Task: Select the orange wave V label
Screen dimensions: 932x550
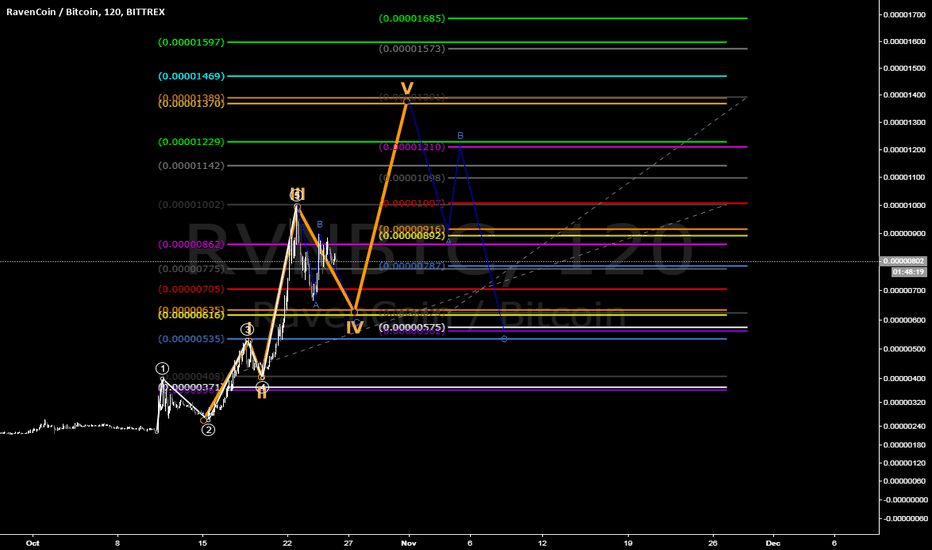Action: pos(407,89)
